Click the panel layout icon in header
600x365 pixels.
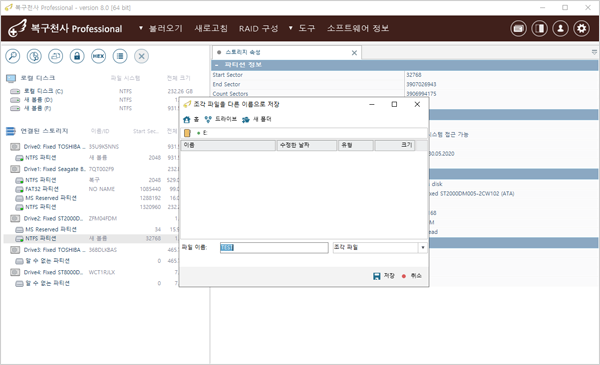[540, 28]
